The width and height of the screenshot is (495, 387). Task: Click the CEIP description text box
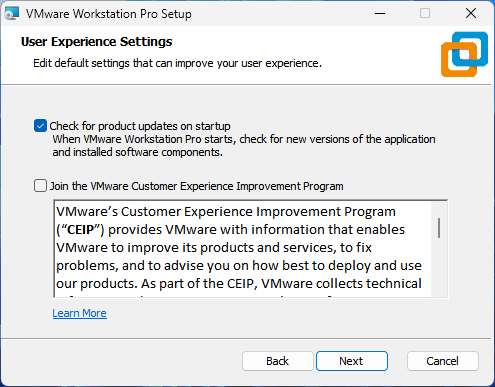coord(251,248)
